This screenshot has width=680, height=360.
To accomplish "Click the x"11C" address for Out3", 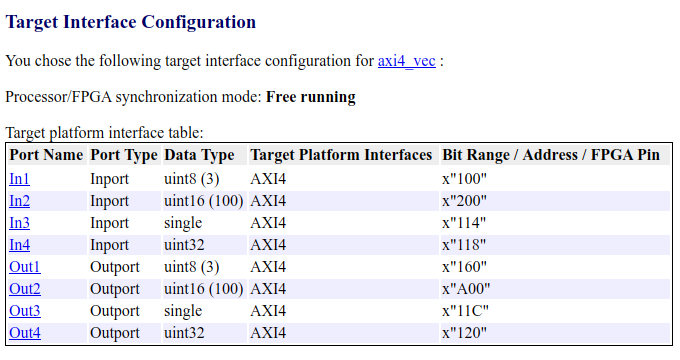I will [x=465, y=311].
